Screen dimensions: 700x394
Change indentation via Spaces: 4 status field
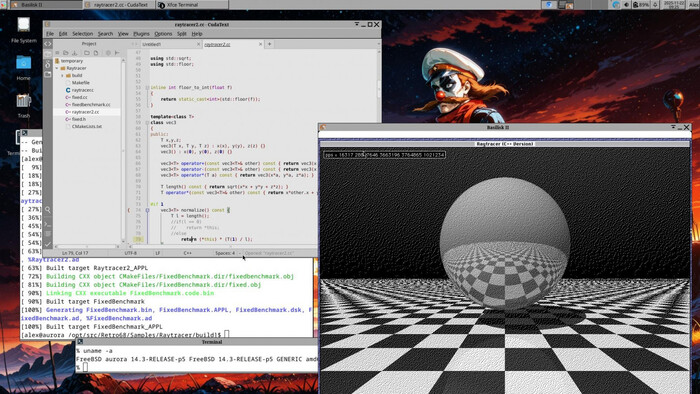(x=225, y=253)
